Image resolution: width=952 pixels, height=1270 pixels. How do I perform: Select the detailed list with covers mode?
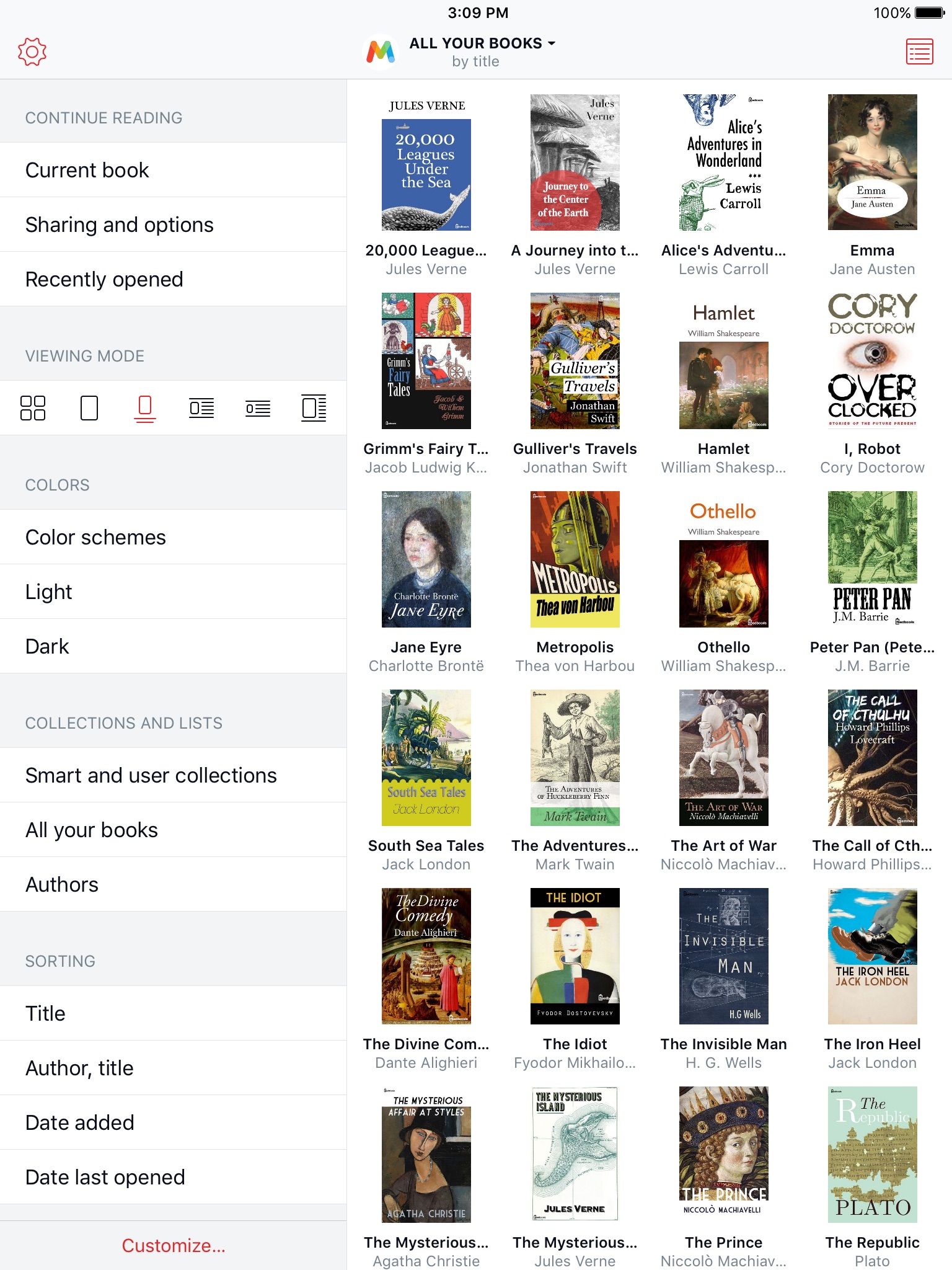[201, 408]
